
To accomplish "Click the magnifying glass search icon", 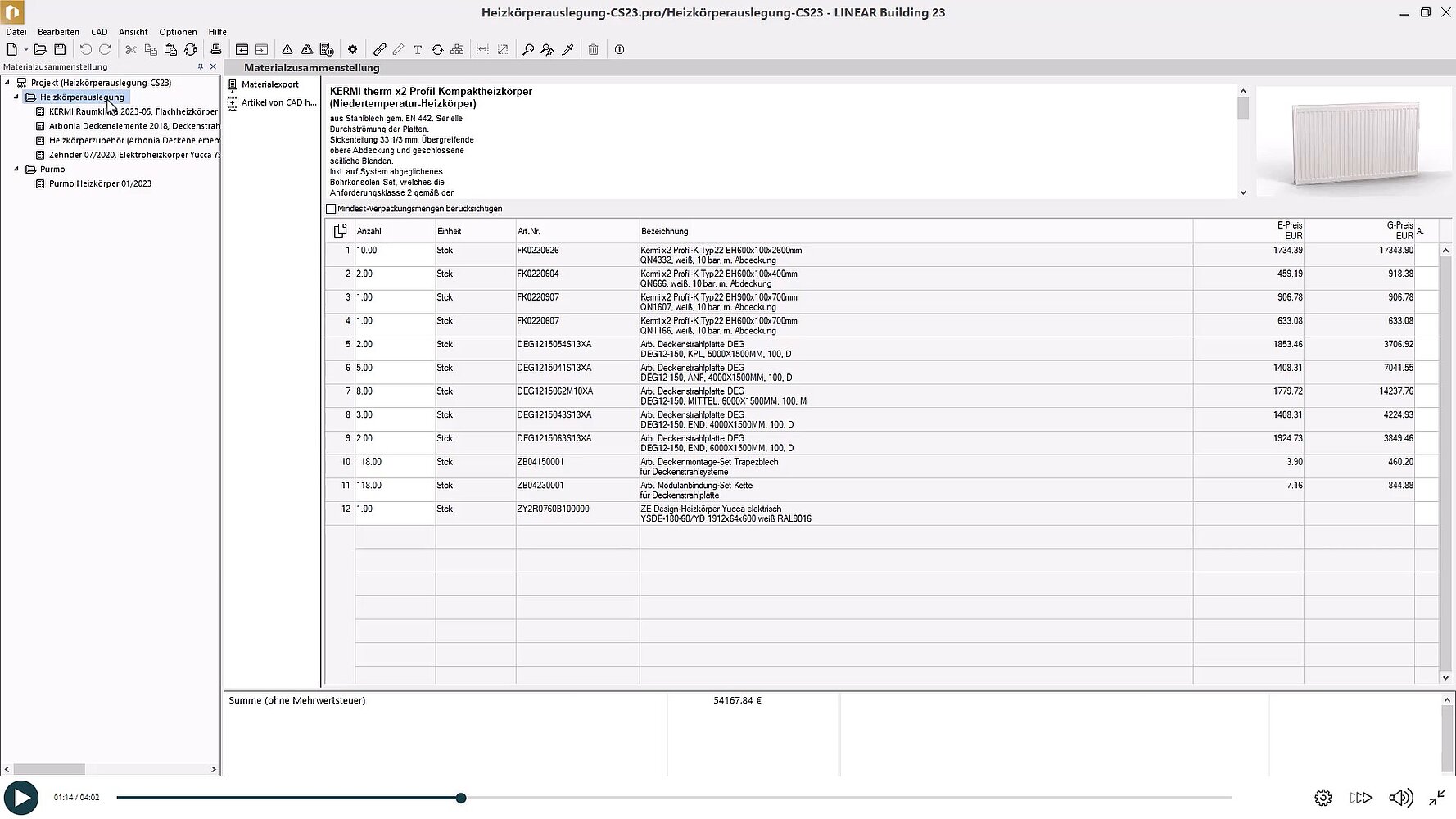I will pyautogui.click(x=528, y=50).
